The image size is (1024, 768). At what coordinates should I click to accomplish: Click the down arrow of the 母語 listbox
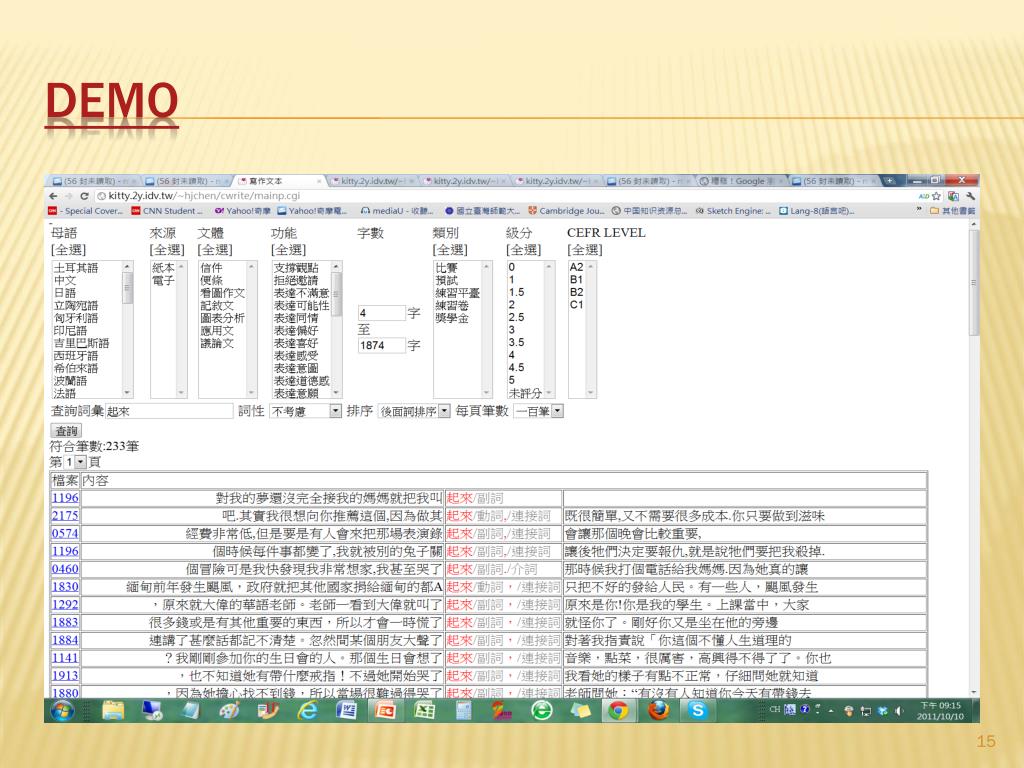[127, 393]
